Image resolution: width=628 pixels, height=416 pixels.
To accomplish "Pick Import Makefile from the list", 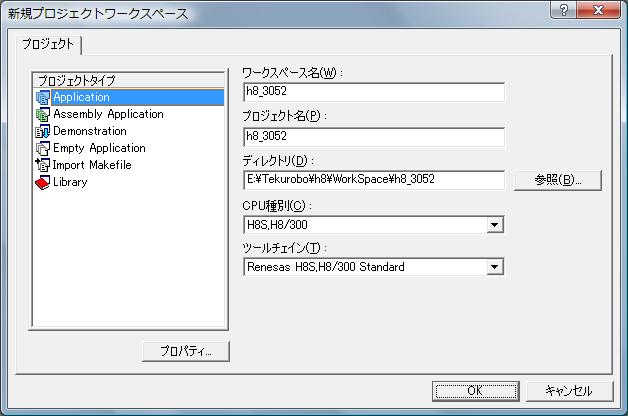I will coord(92,165).
